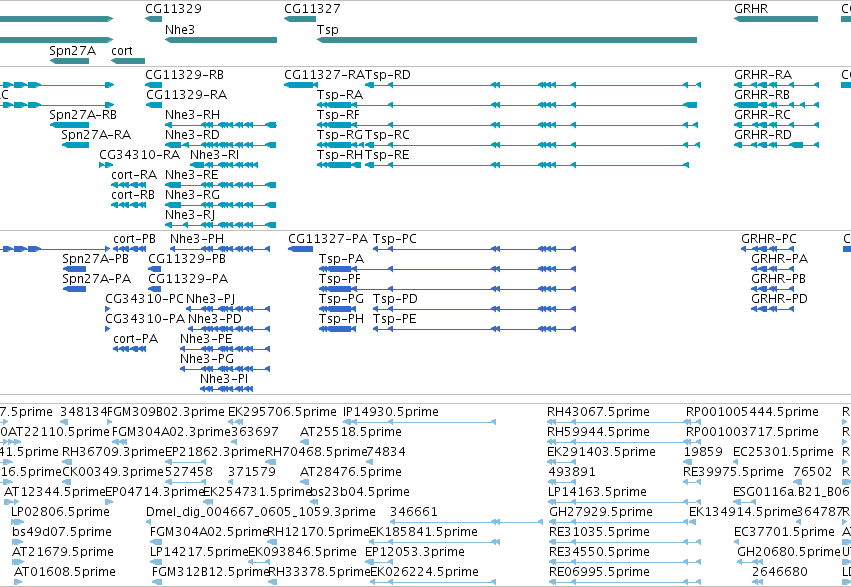Image resolution: width=851 pixels, height=587 pixels.
Task: Click the cort gene label
Action: tap(122, 51)
